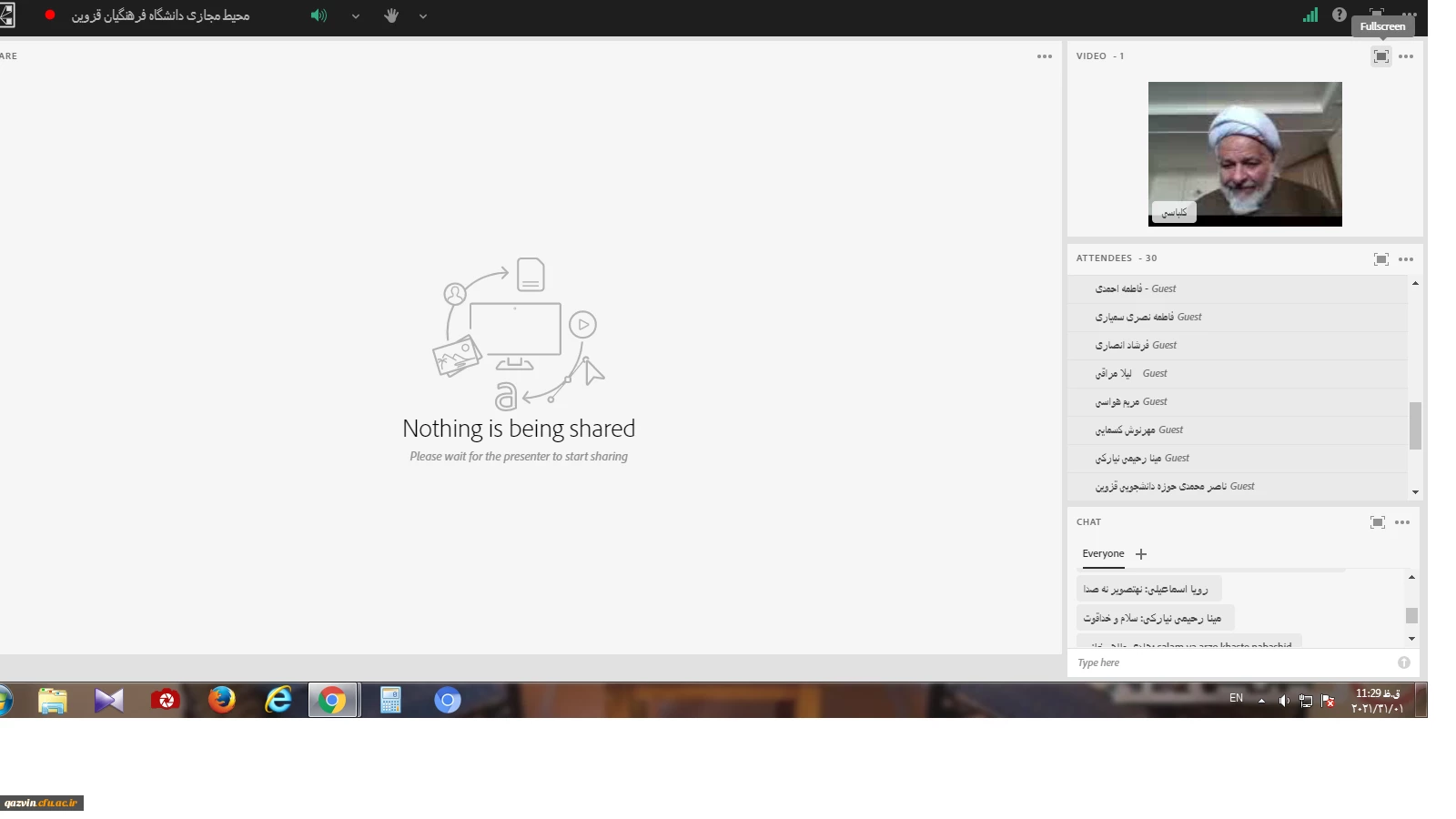Maximize the Video pod to fullscreen
The height and width of the screenshot is (819, 1456).
coord(1380,56)
